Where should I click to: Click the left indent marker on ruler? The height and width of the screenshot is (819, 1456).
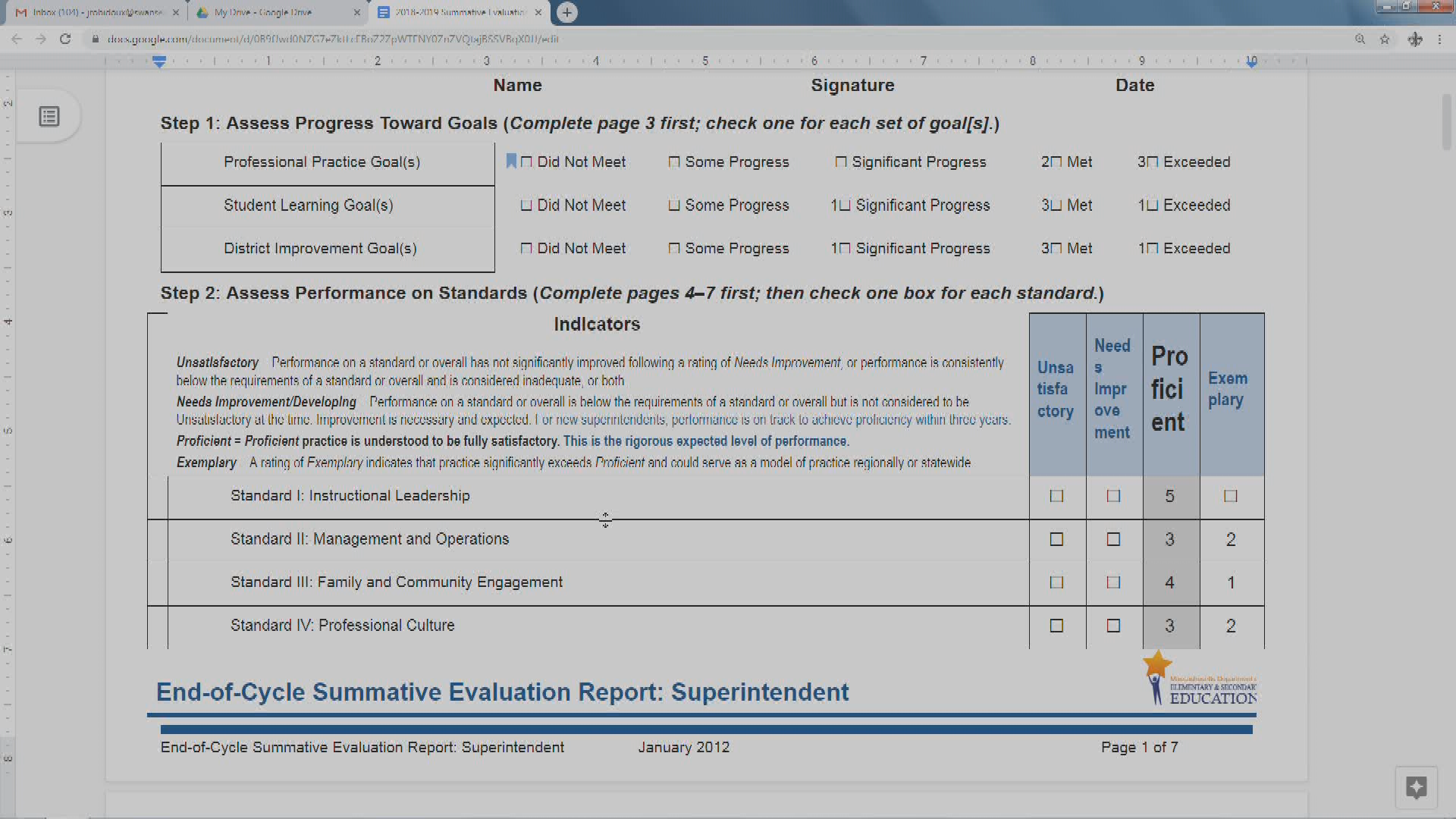[x=159, y=62]
